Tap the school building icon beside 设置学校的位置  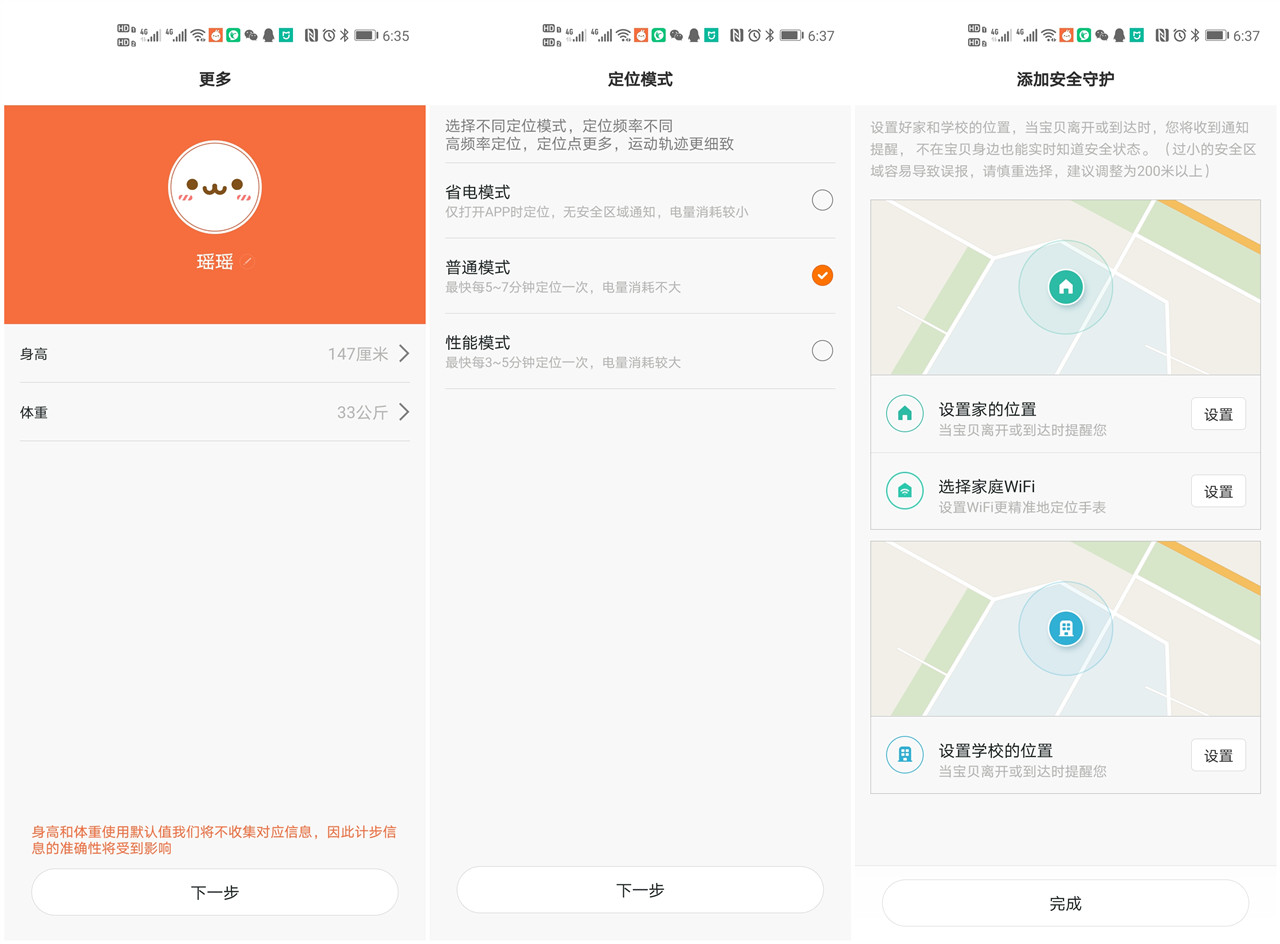[904, 755]
